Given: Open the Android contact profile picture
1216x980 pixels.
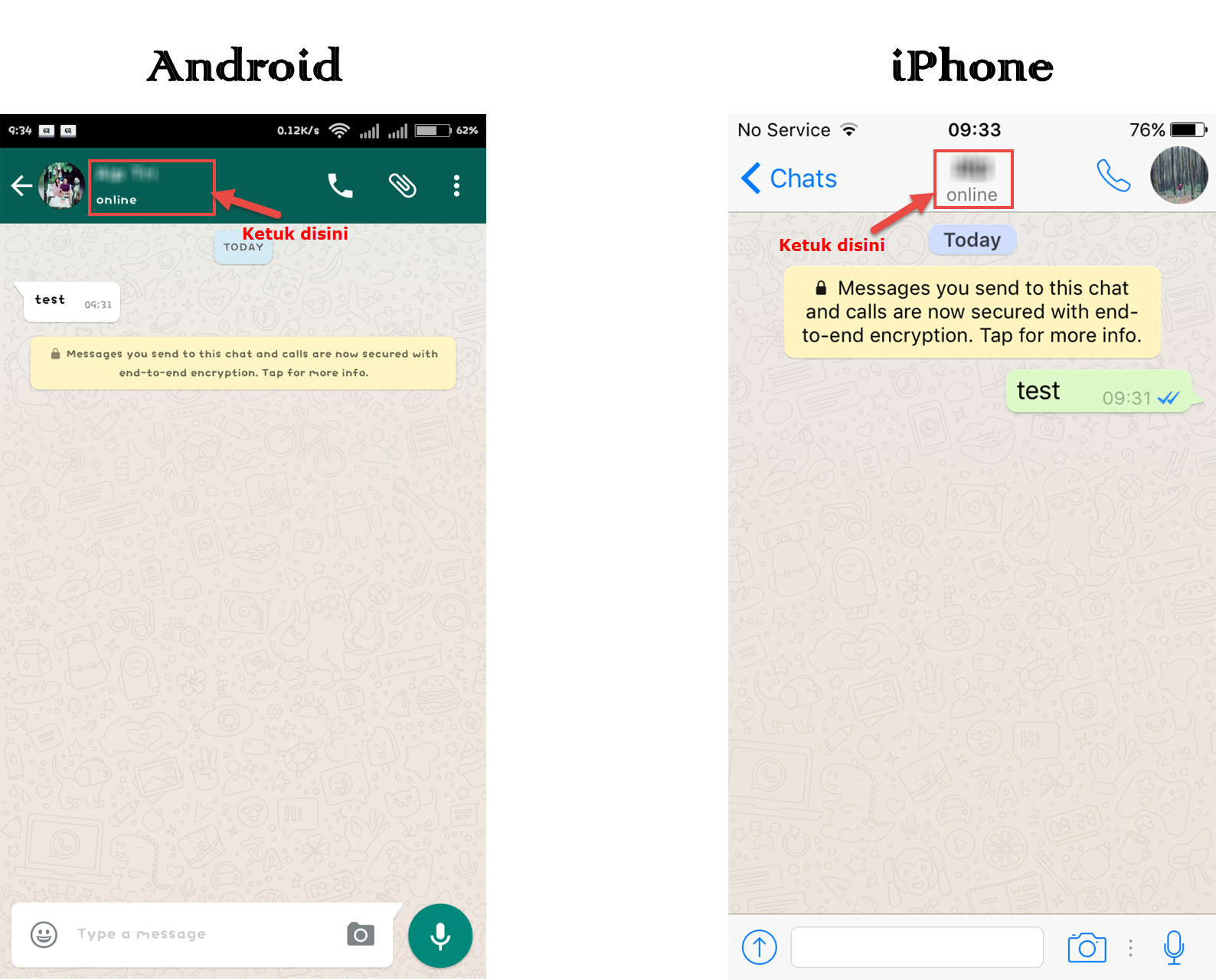Looking at the screenshot, I should point(62,185).
